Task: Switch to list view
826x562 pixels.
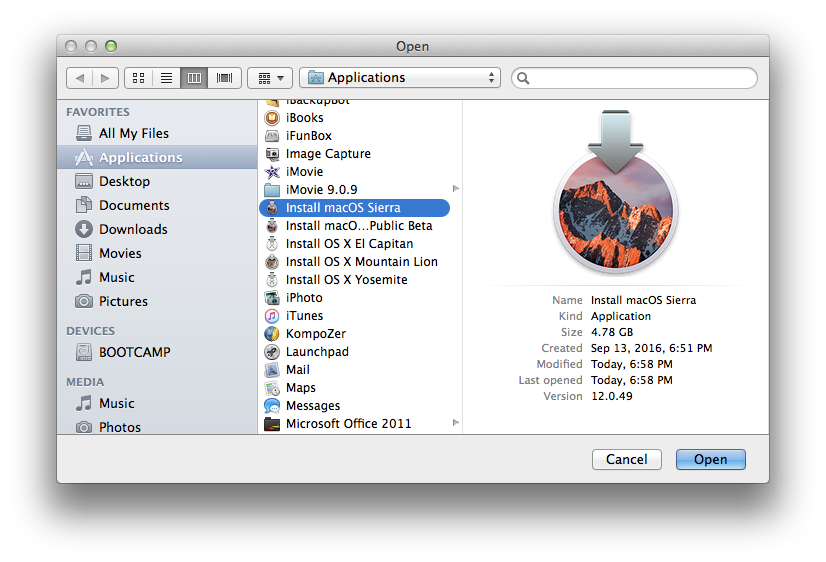Action: [166, 78]
